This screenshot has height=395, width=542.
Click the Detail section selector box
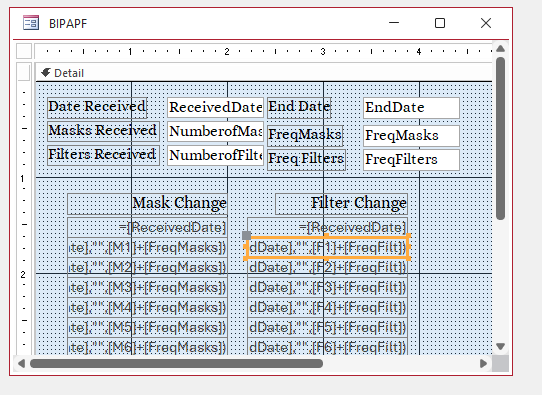tap(24, 72)
